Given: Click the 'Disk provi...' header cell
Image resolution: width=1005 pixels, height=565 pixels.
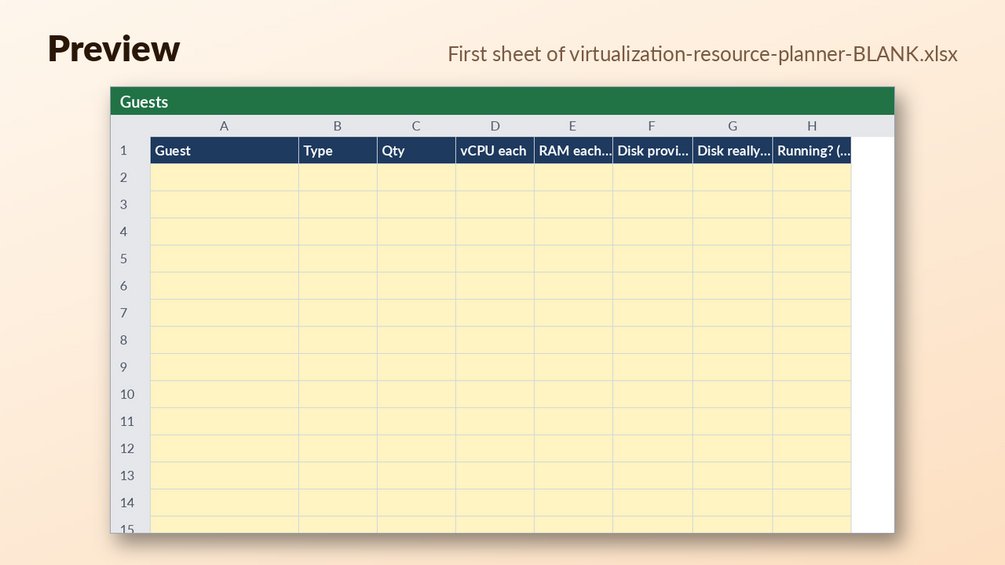Looking at the screenshot, I should (x=652, y=151).
